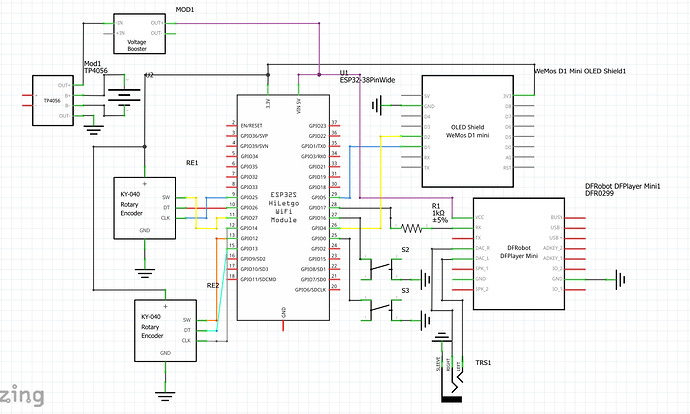The image size is (690, 414).
Task: Click the GPIO25 pin label on ESP32
Action: pyautogui.click(x=249, y=198)
